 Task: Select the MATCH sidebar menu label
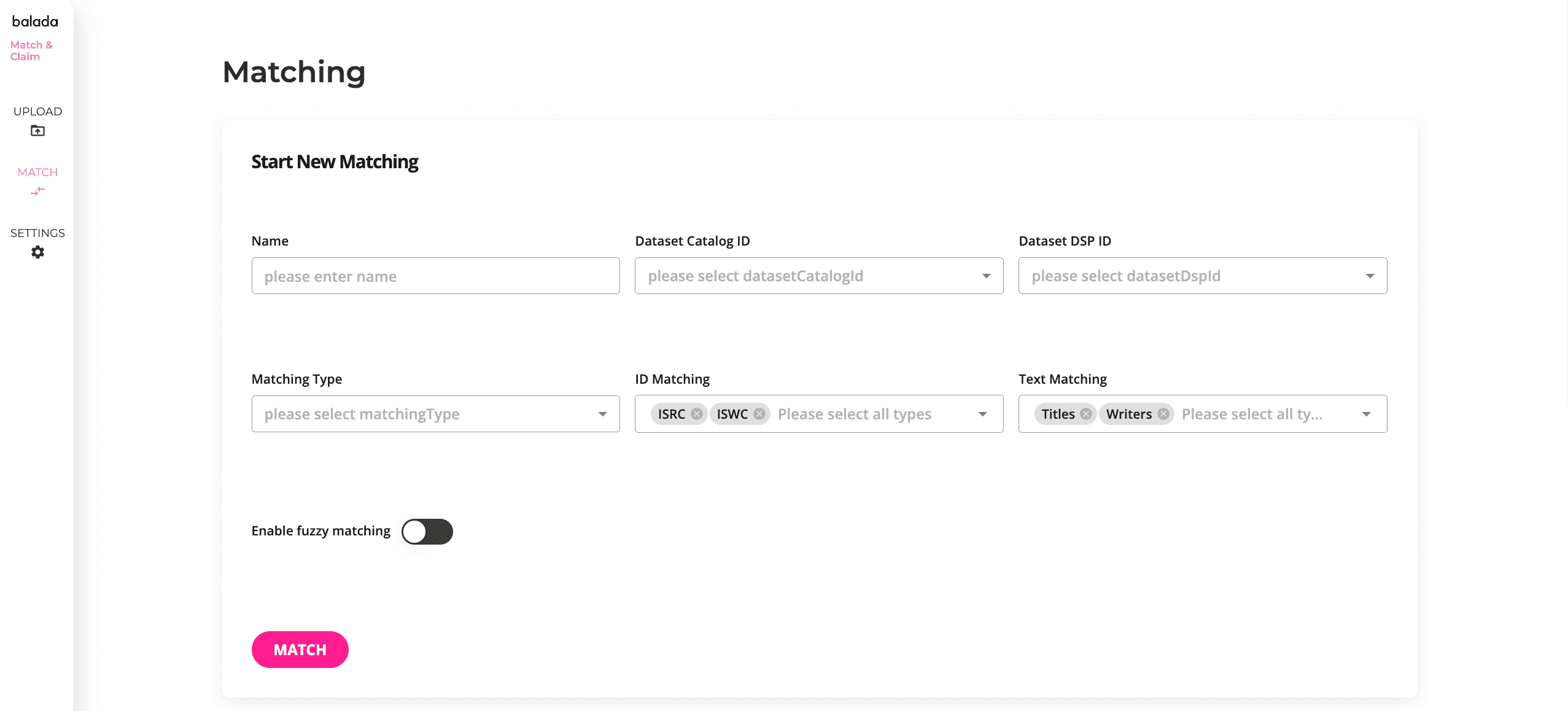37,172
